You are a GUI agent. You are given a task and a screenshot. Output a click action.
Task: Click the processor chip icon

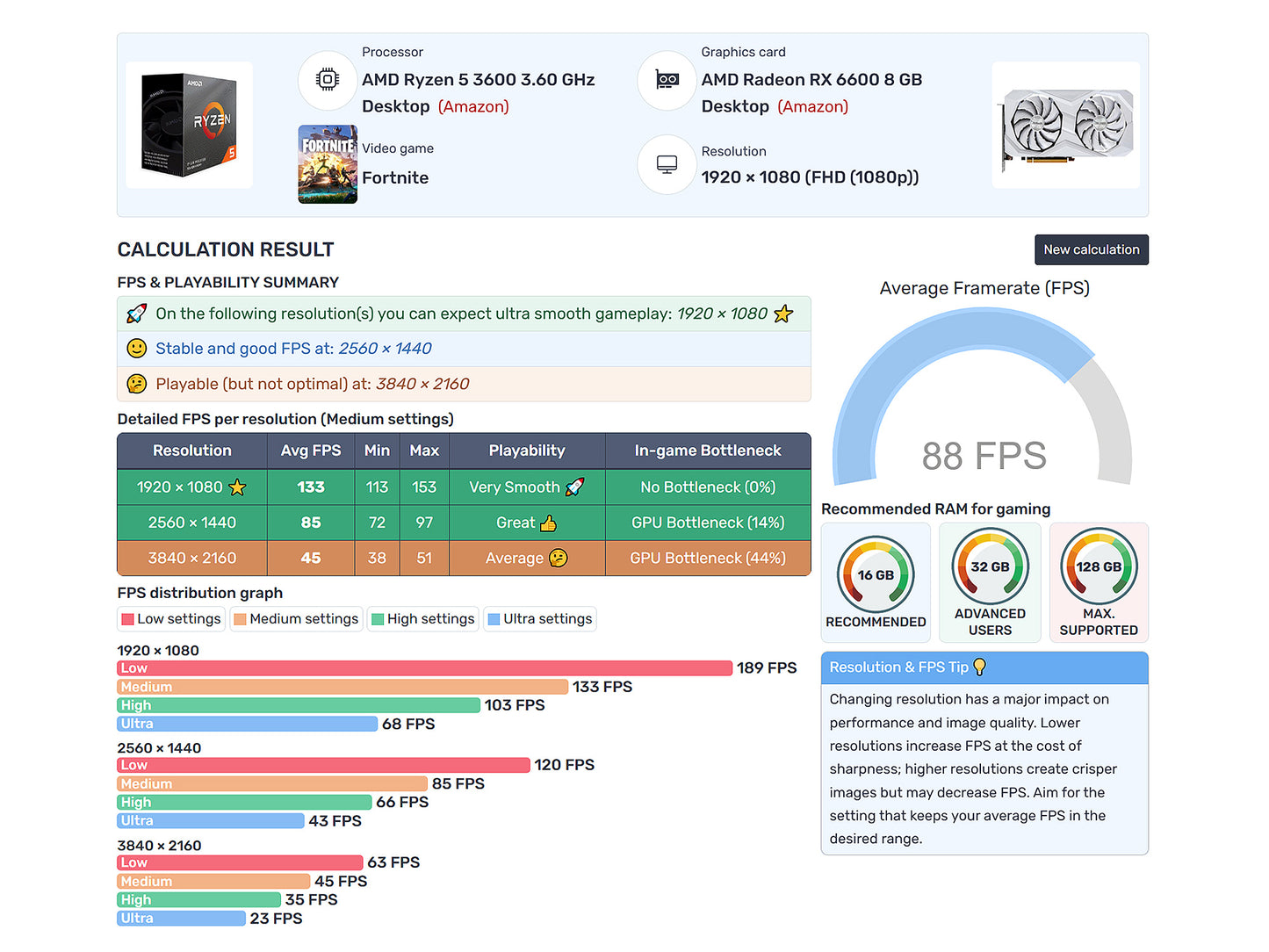[328, 80]
